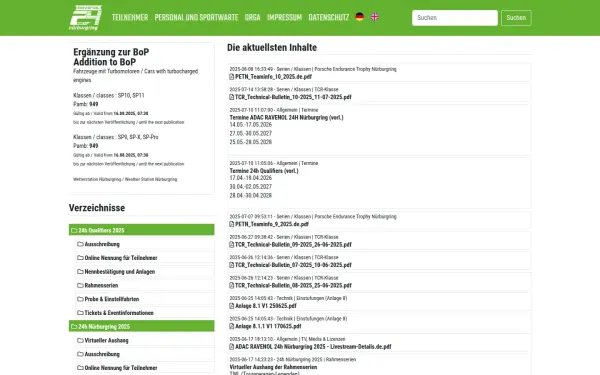The image size is (600, 375).
Task: Open Termine ADAC RAVENOL 24H Nürburgring entry
Action: (x=286, y=117)
